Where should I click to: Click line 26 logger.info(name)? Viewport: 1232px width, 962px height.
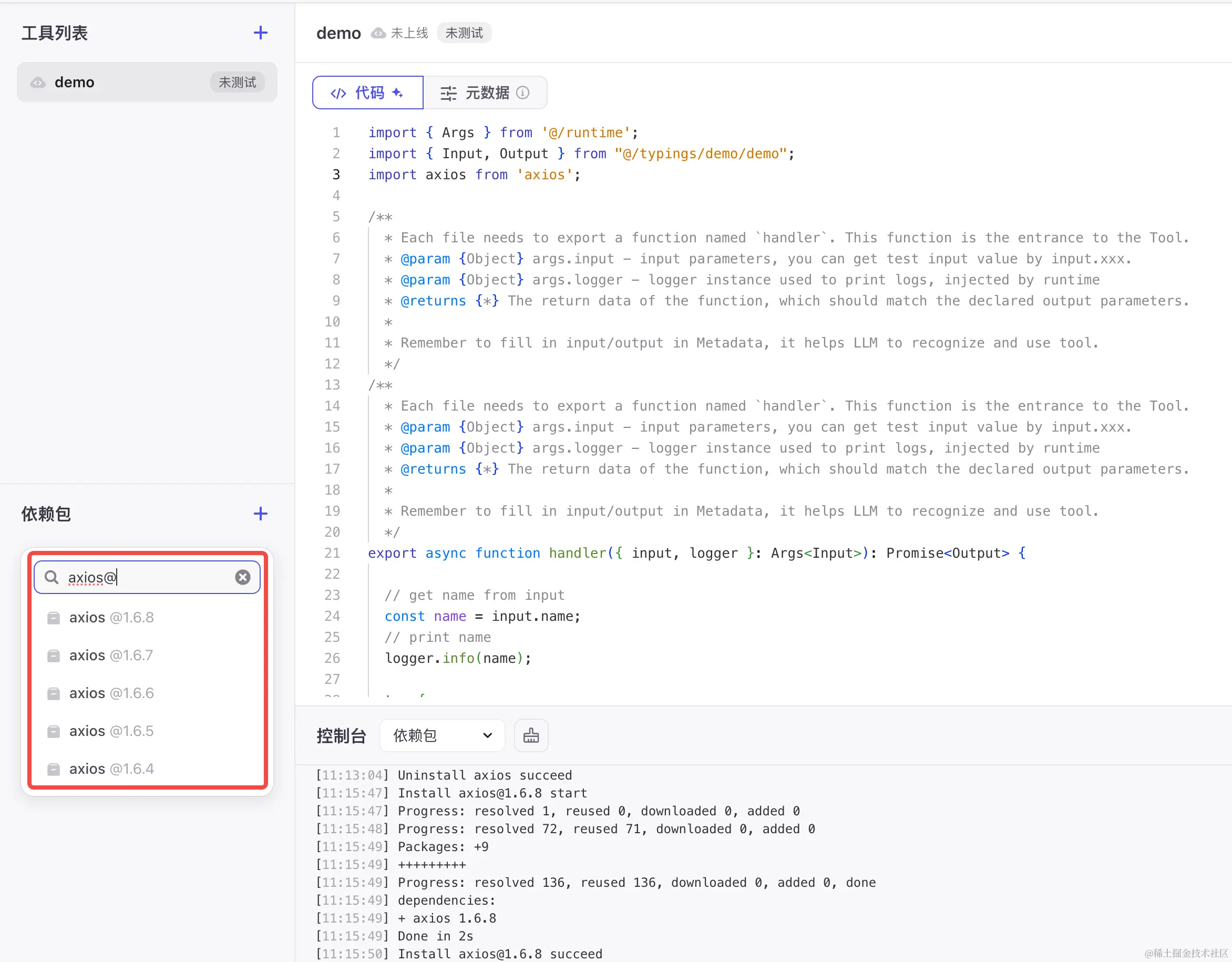pos(458,658)
